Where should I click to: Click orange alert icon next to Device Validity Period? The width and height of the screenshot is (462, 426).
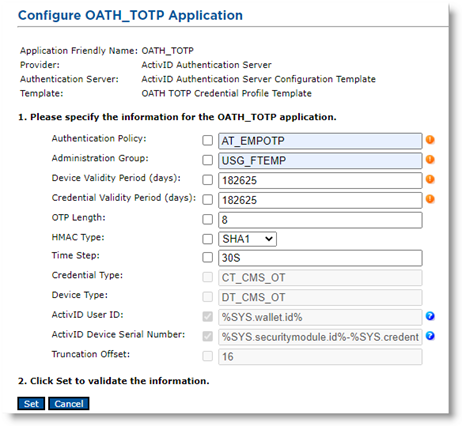(430, 179)
